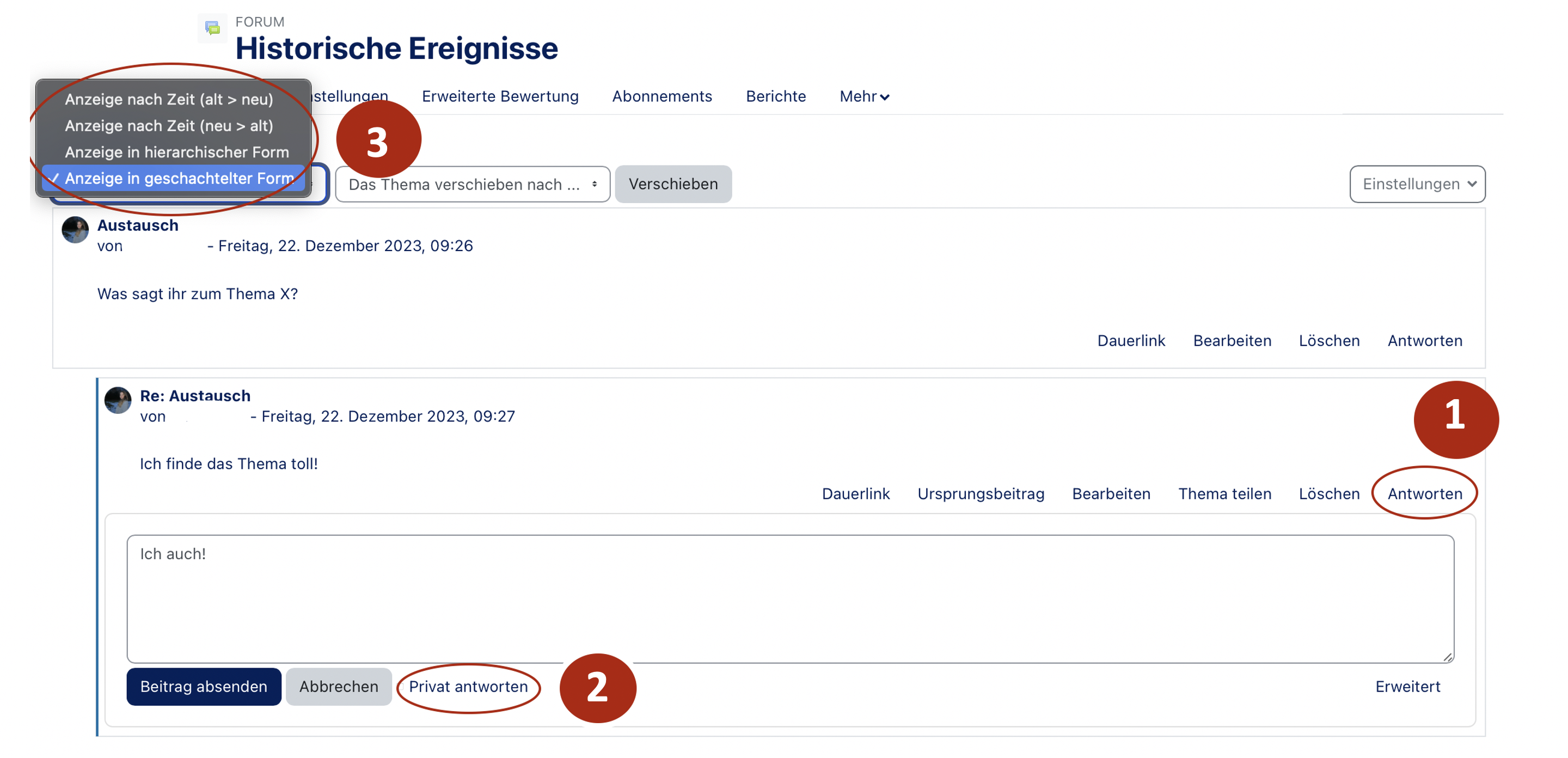Viewport: 1568px width, 758px height.
Task: Click the forum icon beside the title
Action: click(212, 27)
